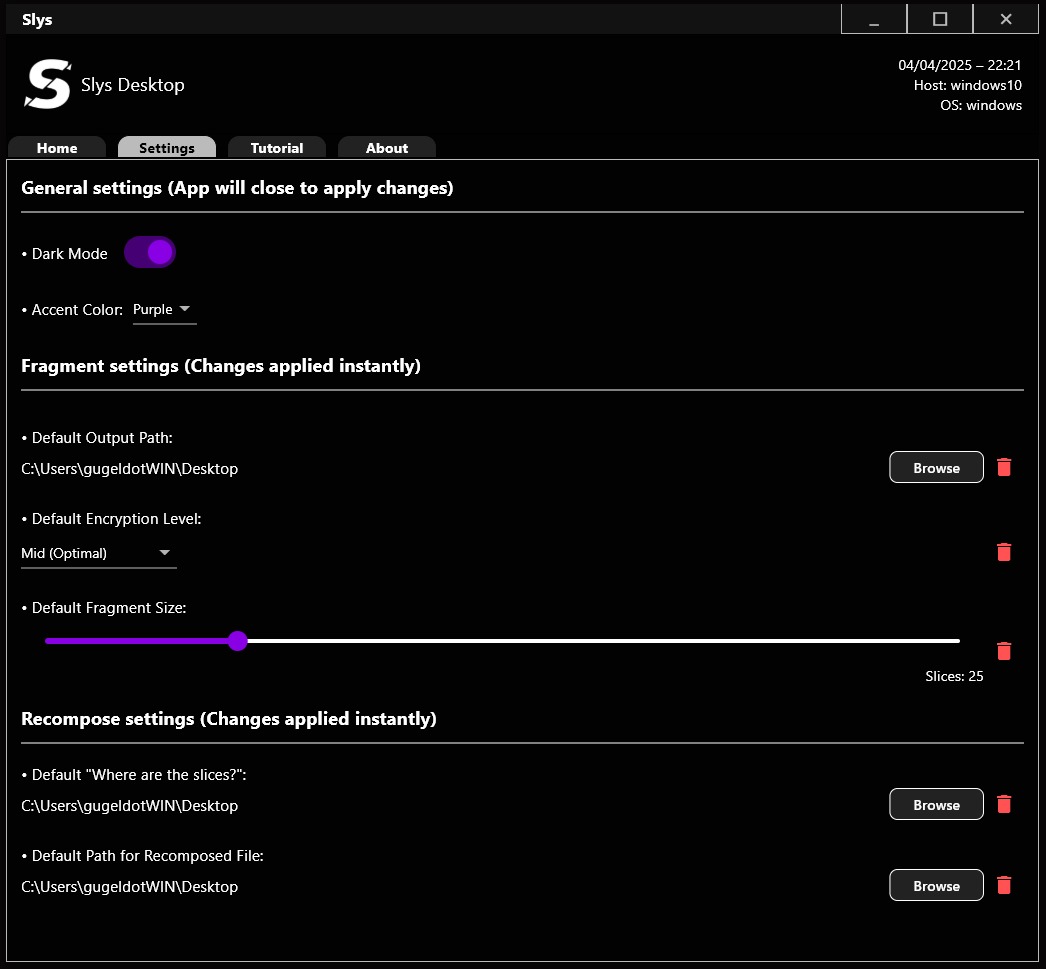Switch to the Home tab
This screenshot has width=1046, height=969.
tap(57, 148)
